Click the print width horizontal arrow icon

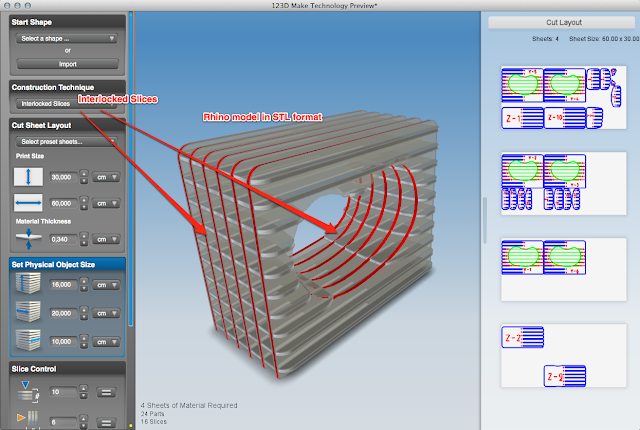coord(28,203)
